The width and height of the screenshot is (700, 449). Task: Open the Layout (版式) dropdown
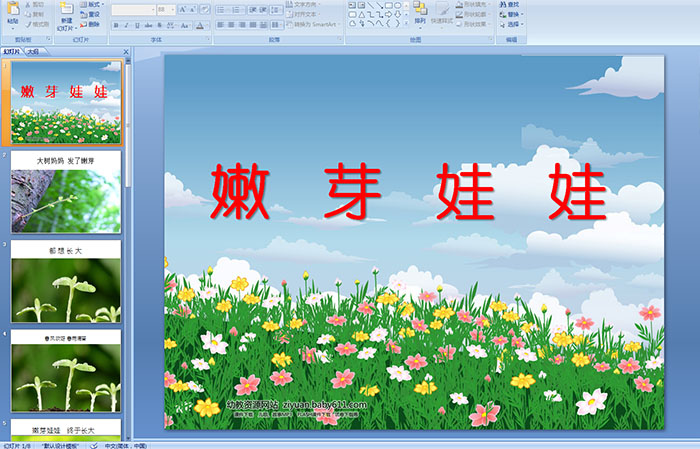coord(92,4)
